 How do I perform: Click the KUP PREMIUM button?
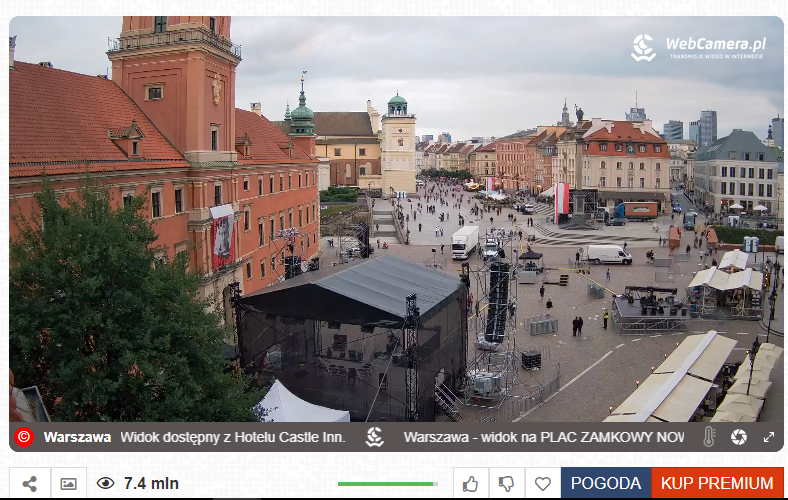tap(717, 483)
